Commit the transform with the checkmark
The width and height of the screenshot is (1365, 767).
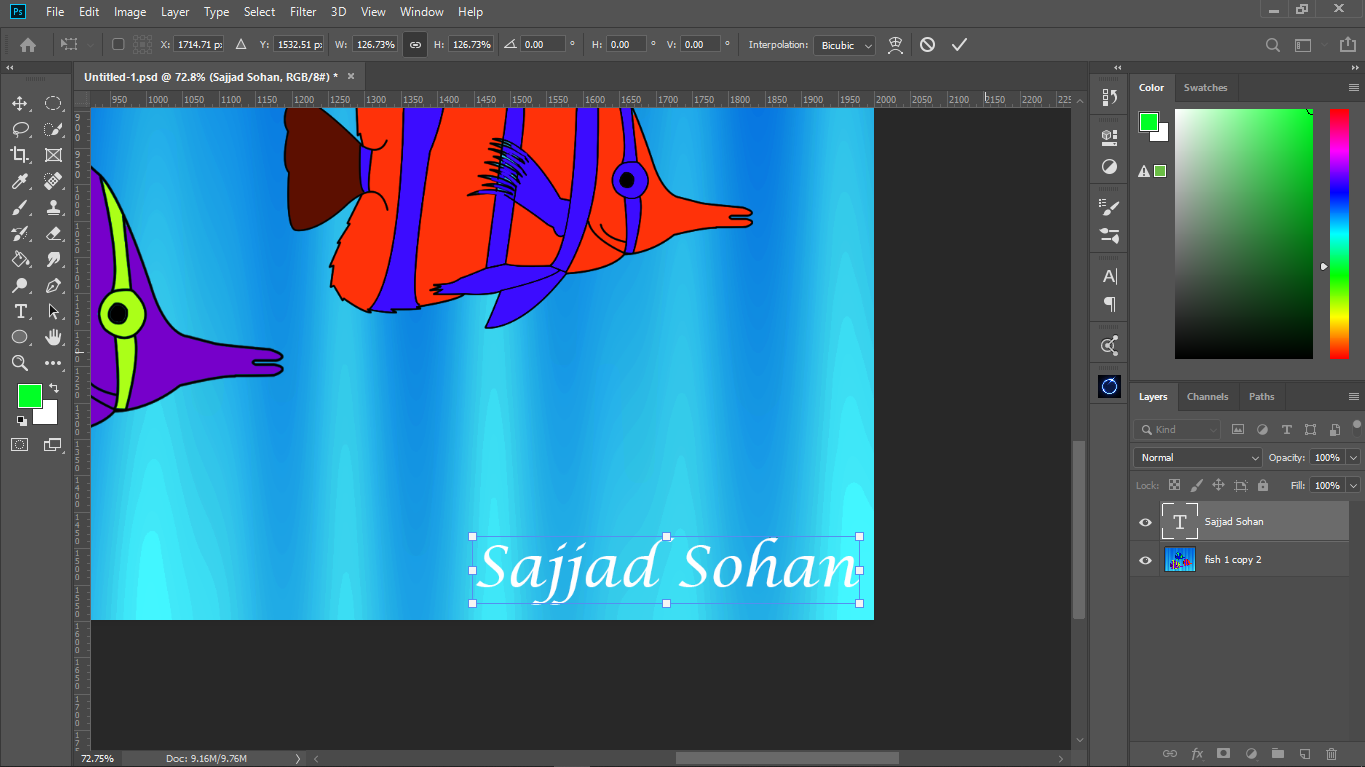tap(959, 44)
